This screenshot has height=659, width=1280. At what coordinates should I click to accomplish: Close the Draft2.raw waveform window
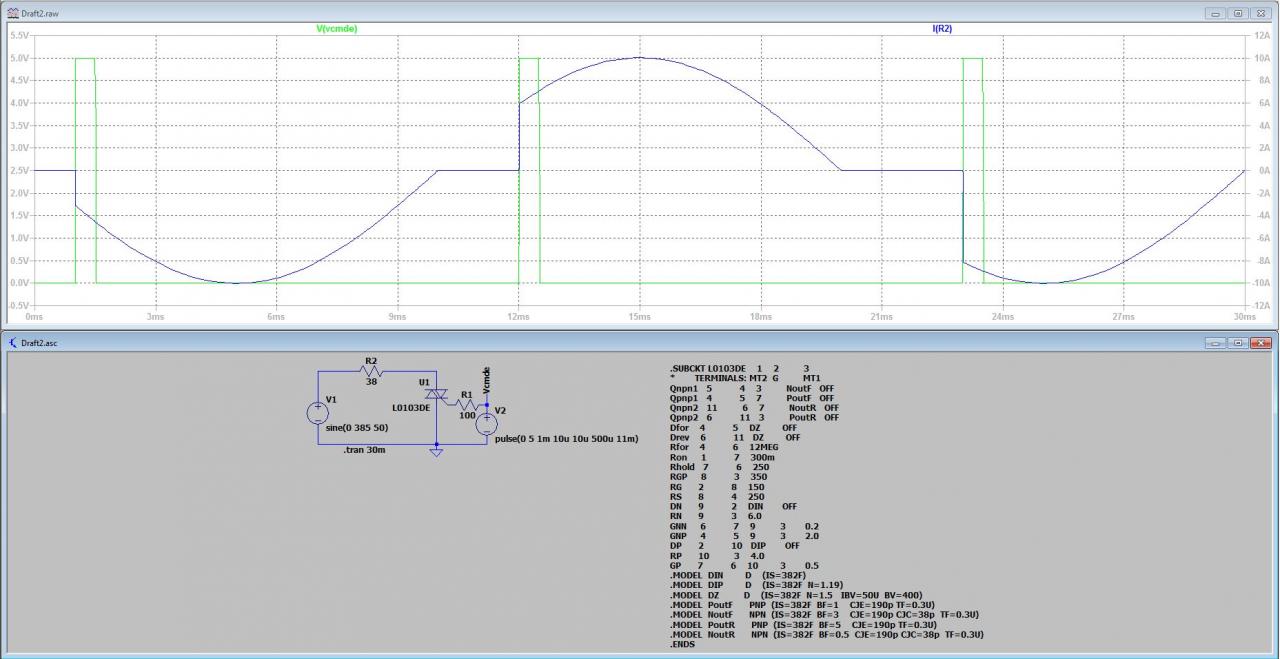1259,13
